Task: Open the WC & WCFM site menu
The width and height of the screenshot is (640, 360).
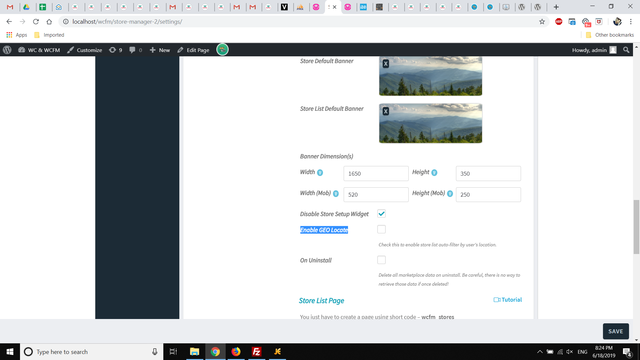Action: click(39, 50)
